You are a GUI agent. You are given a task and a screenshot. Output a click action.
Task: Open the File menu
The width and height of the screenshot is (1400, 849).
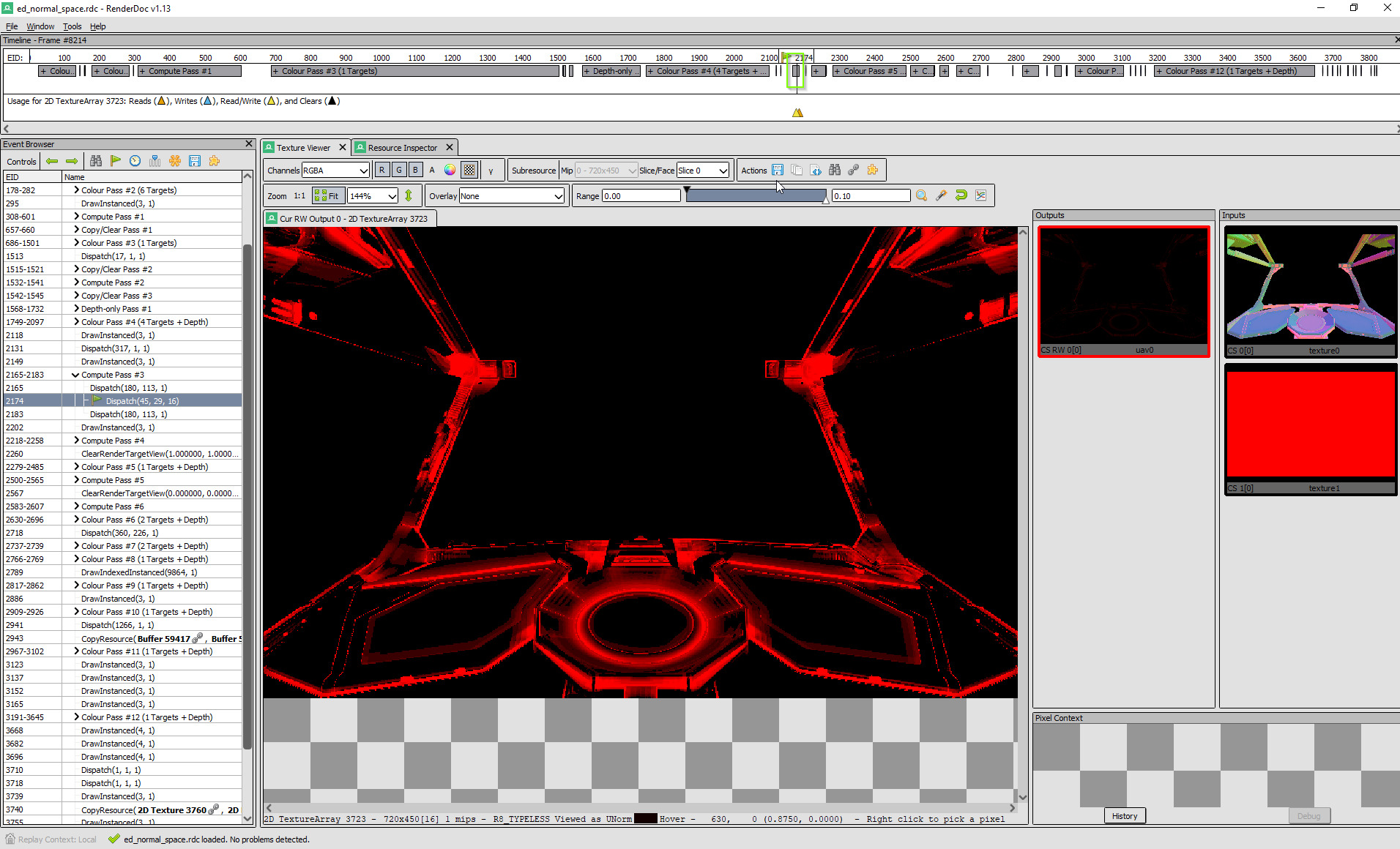pos(12,26)
